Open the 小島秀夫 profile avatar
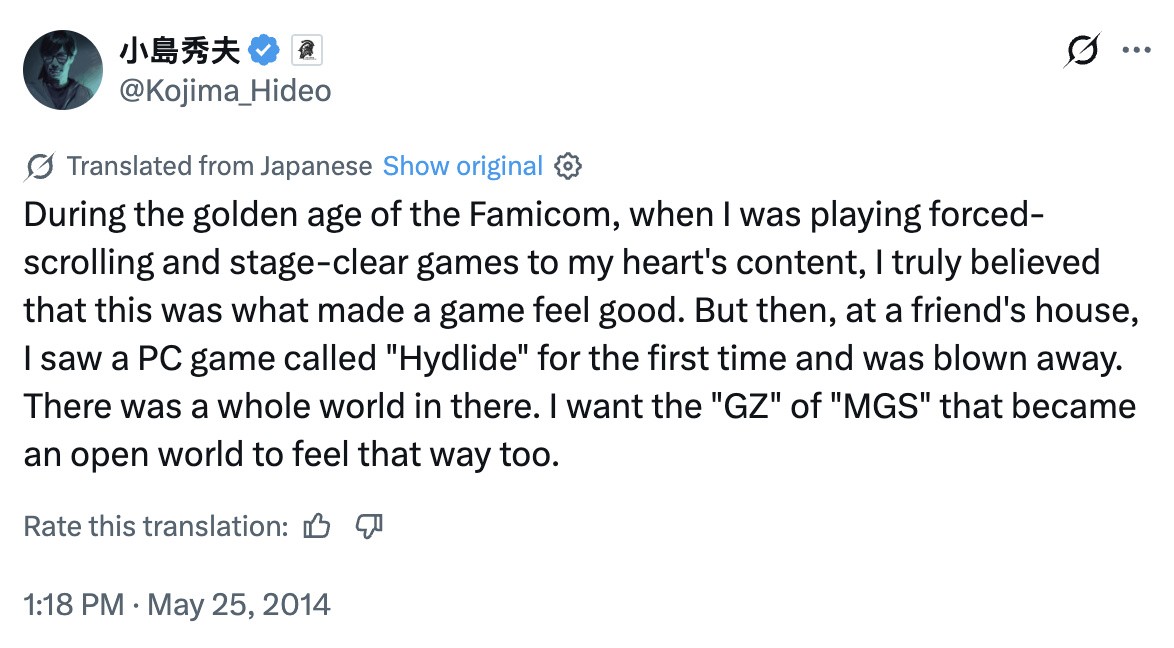1174x648 pixels. (63, 69)
